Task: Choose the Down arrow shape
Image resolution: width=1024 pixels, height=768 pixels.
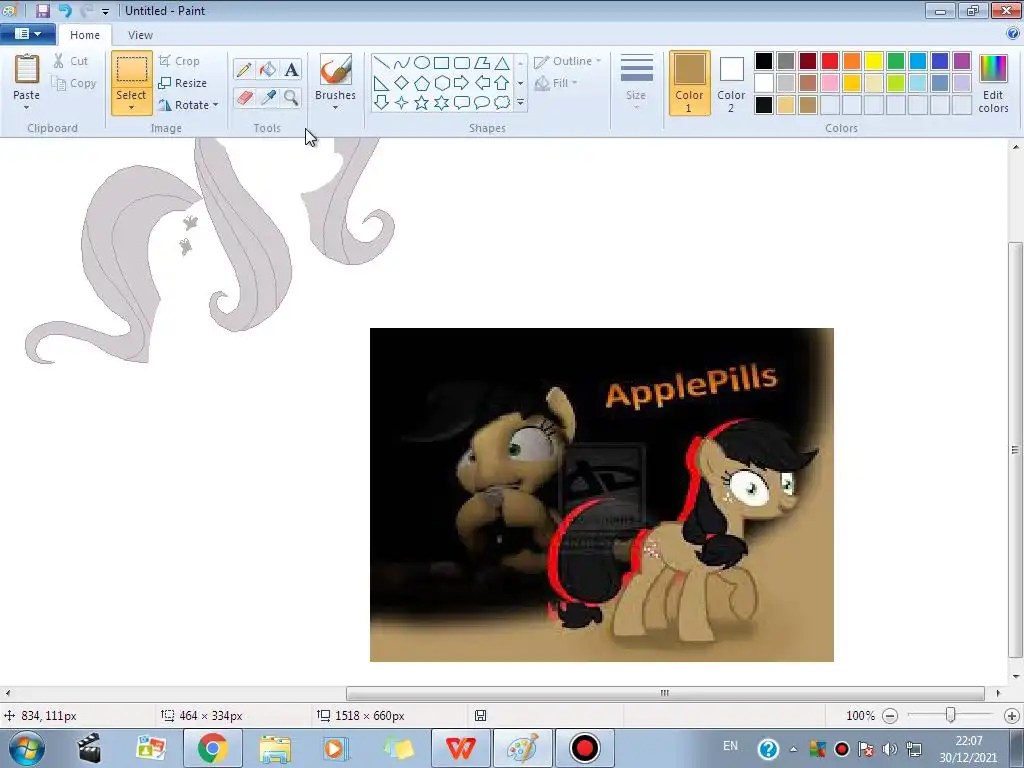Action: 381,103
